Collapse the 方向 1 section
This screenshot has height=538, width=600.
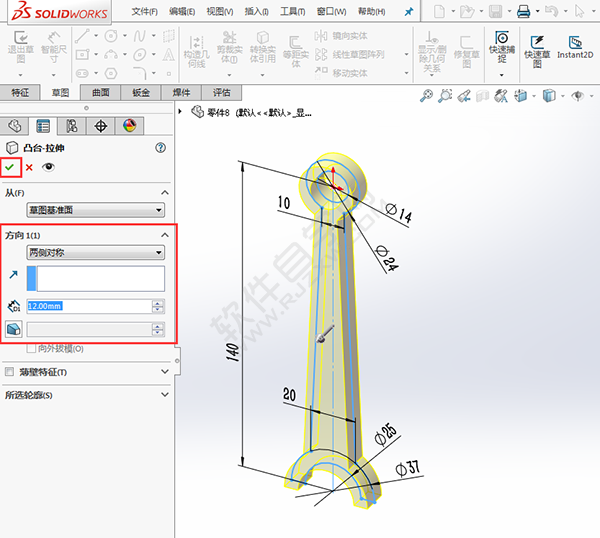click(x=165, y=235)
